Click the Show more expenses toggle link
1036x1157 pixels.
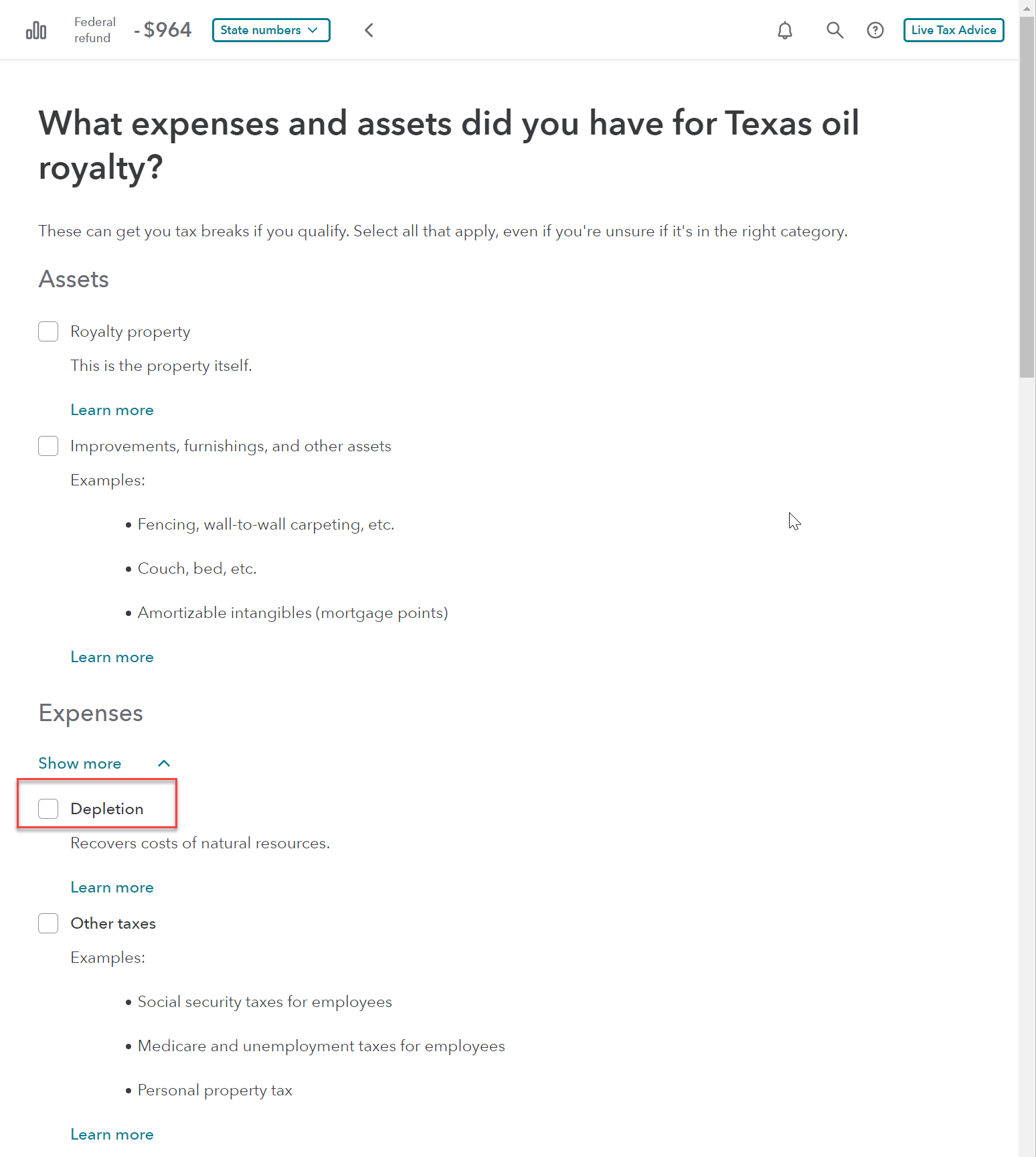[80, 763]
